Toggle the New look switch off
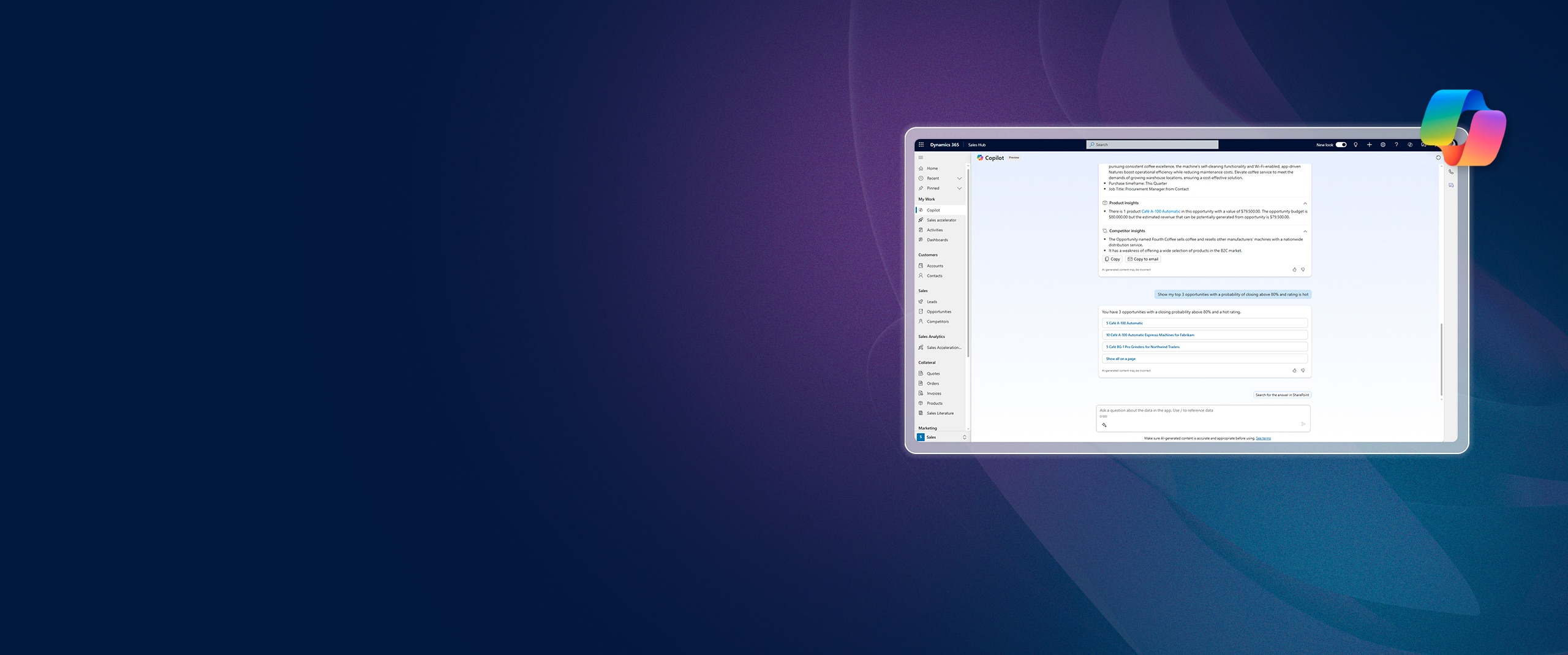The width and height of the screenshot is (1568, 655). [x=1341, y=145]
